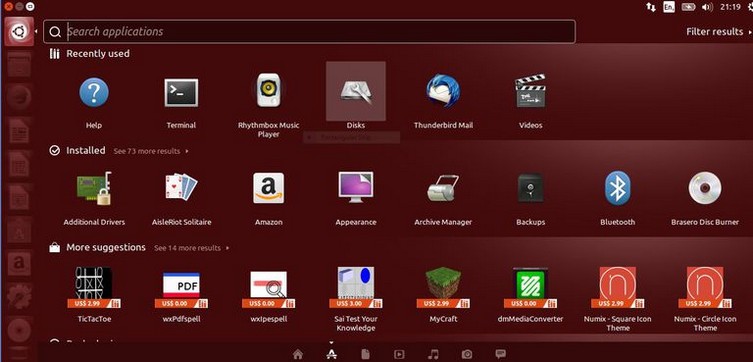Open the Amazon app in Installed
The width and height of the screenshot is (753, 362).
[x=268, y=188]
